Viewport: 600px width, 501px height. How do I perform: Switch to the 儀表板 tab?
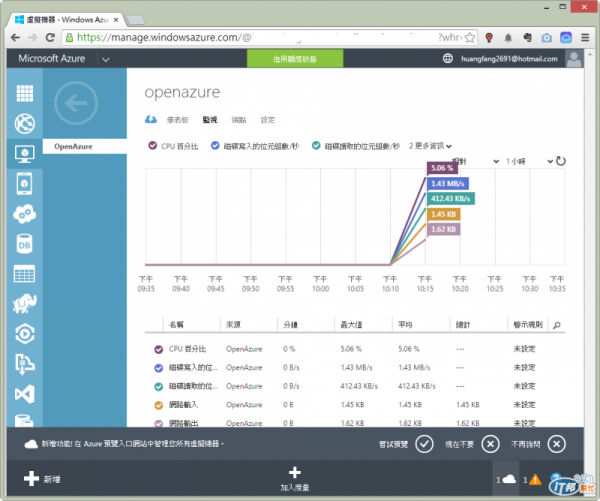pyautogui.click(x=178, y=120)
